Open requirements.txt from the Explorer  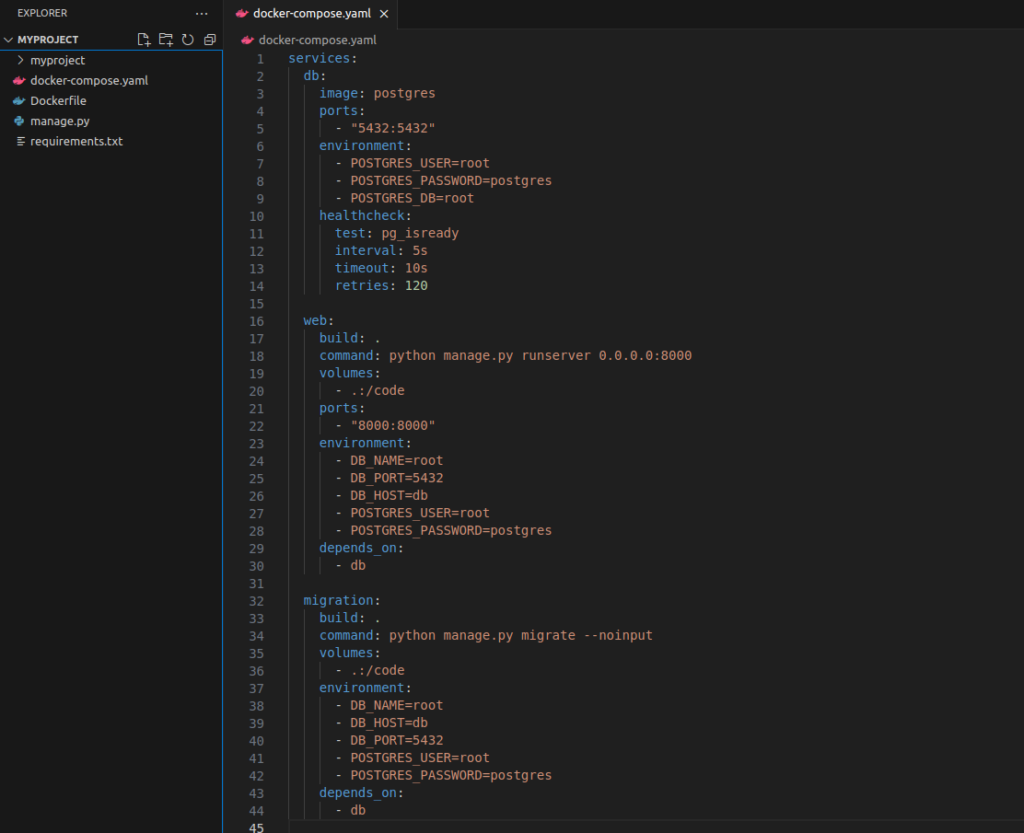pyautogui.click(x=76, y=142)
